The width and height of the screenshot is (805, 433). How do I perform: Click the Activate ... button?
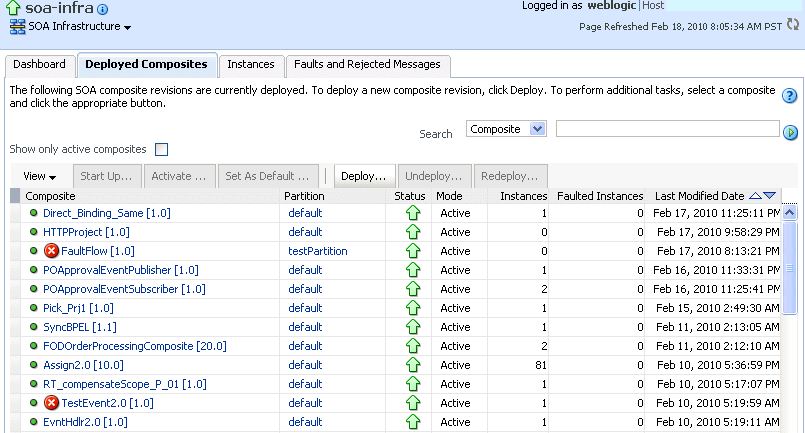pos(179,176)
